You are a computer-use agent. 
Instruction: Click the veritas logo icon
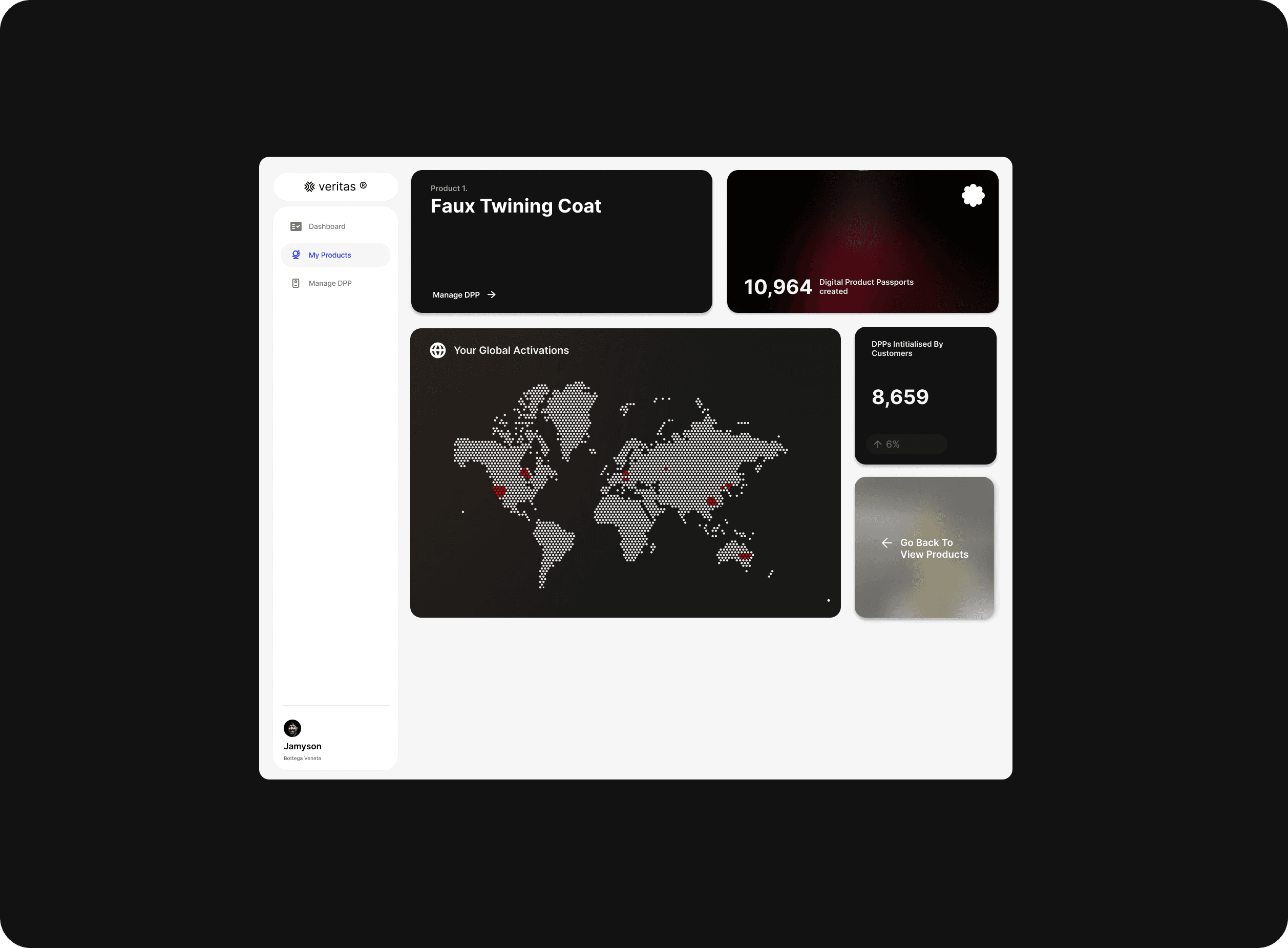click(309, 186)
